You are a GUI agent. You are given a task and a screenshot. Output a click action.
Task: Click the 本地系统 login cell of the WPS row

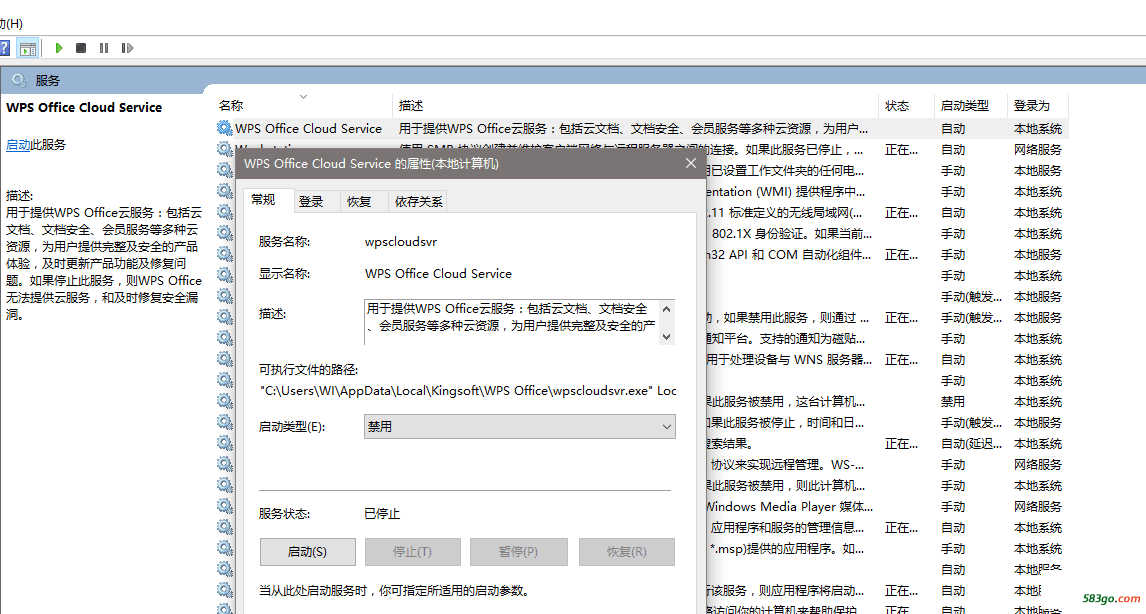click(1037, 129)
